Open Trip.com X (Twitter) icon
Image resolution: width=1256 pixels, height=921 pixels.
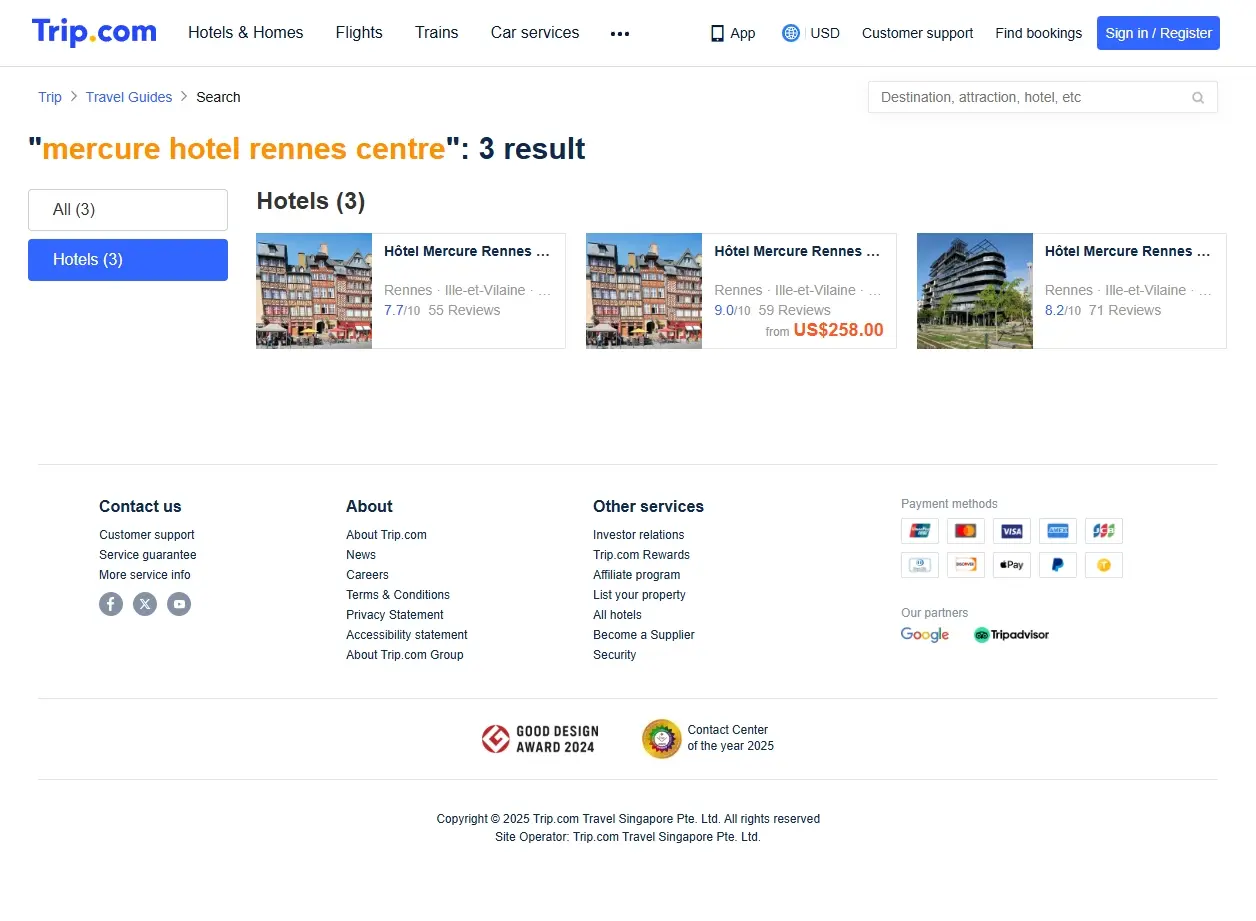click(145, 604)
